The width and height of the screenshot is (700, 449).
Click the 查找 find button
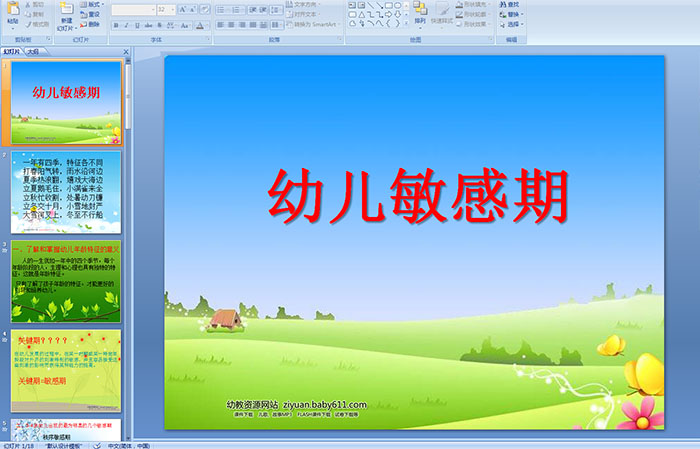(x=509, y=4)
